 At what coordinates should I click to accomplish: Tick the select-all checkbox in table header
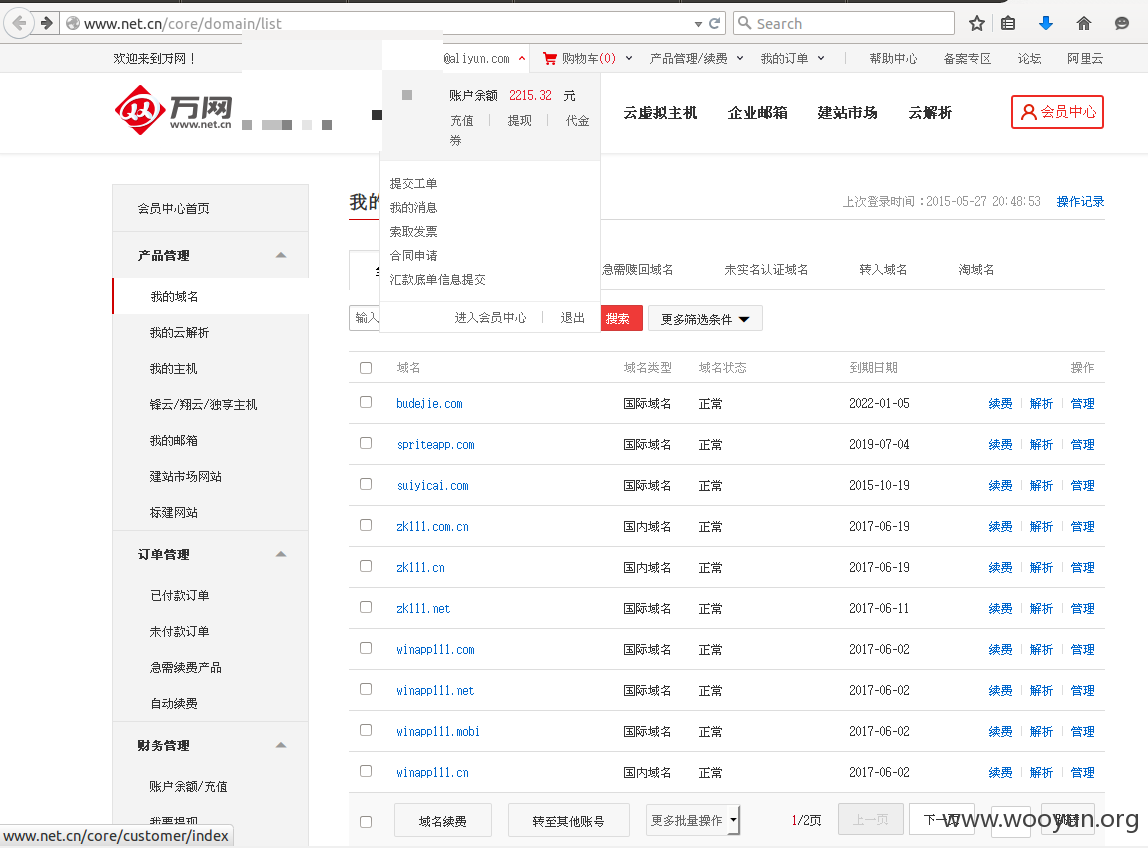[366, 368]
